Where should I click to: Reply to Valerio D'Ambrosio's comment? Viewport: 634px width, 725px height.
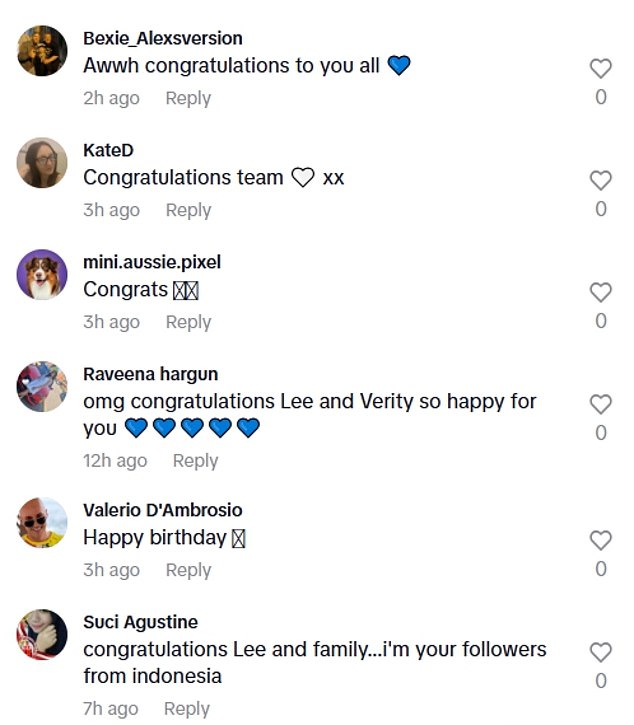click(x=188, y=570)
